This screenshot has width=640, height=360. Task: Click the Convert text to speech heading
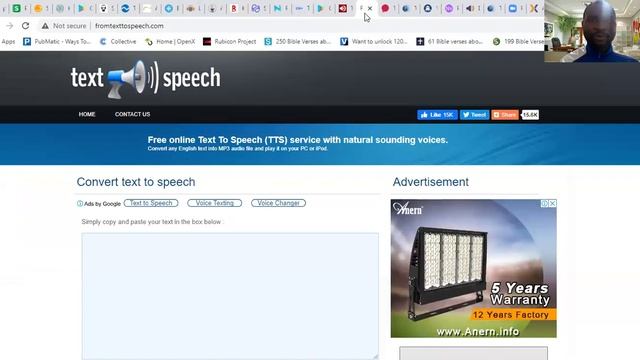pos(136,182)
